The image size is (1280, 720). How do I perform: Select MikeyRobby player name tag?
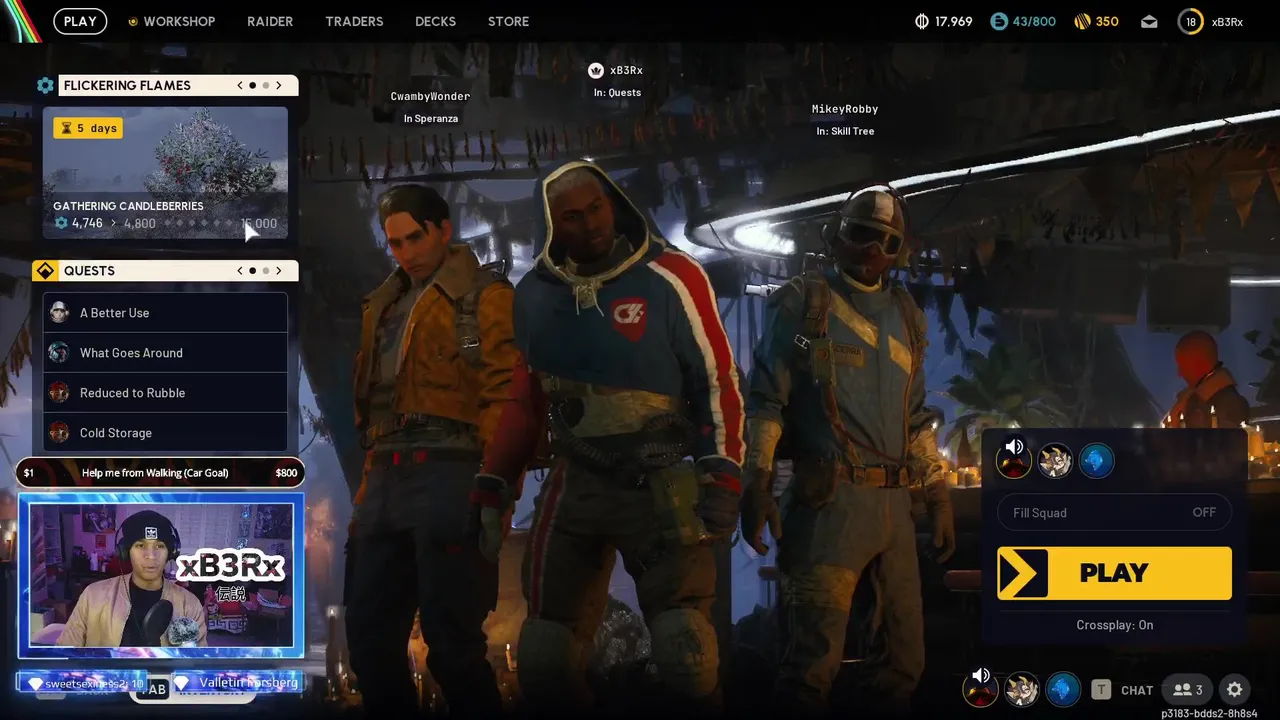(845, 109)
